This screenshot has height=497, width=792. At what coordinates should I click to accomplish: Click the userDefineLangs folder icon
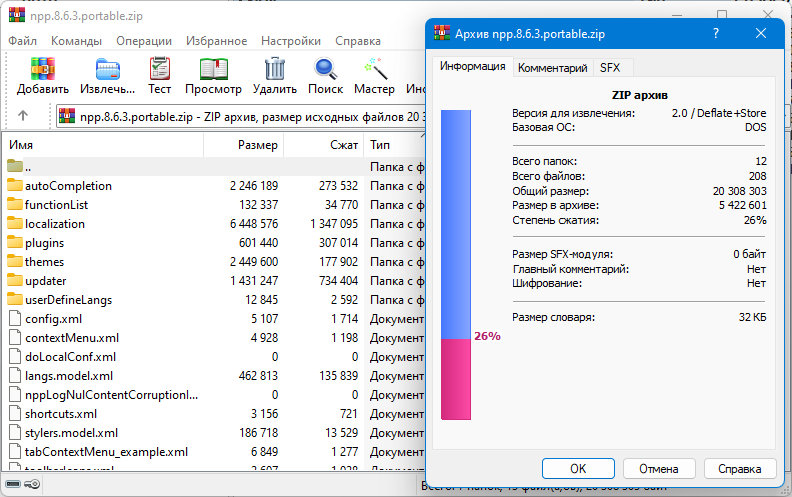pyautogui.click(x=15, y=300)
